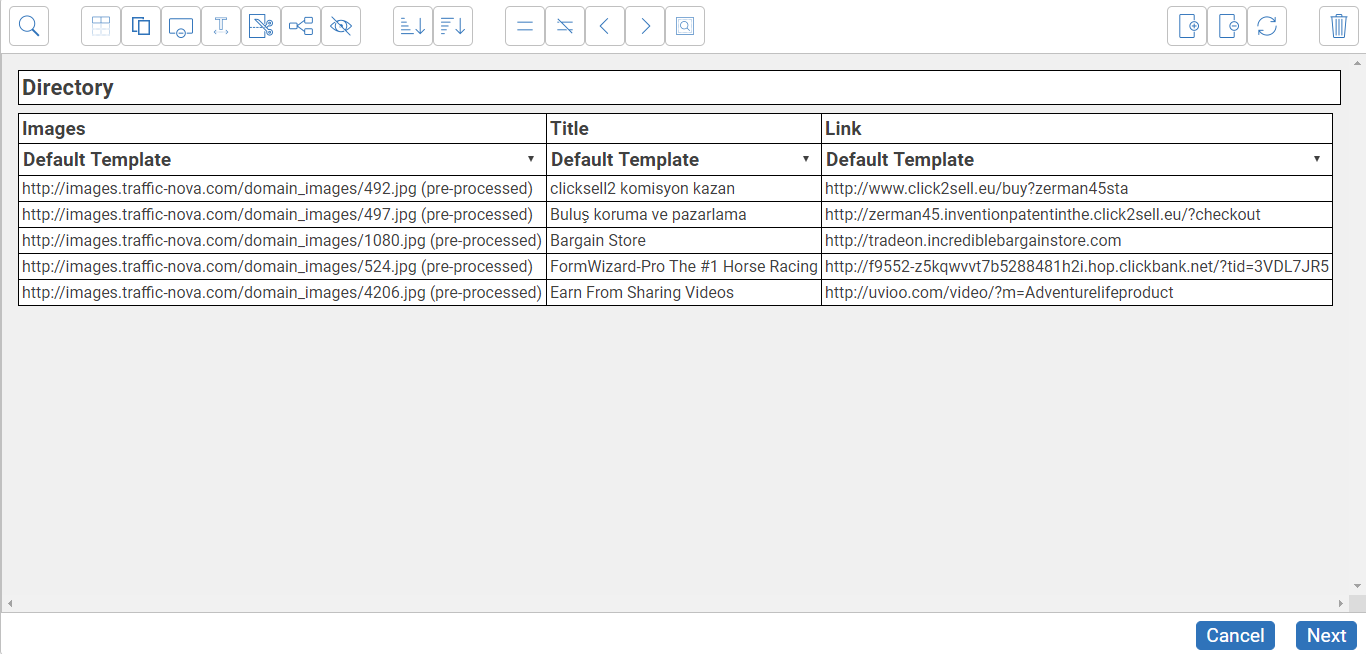Click the copy/duplicate pages icon

click(141, 26)
